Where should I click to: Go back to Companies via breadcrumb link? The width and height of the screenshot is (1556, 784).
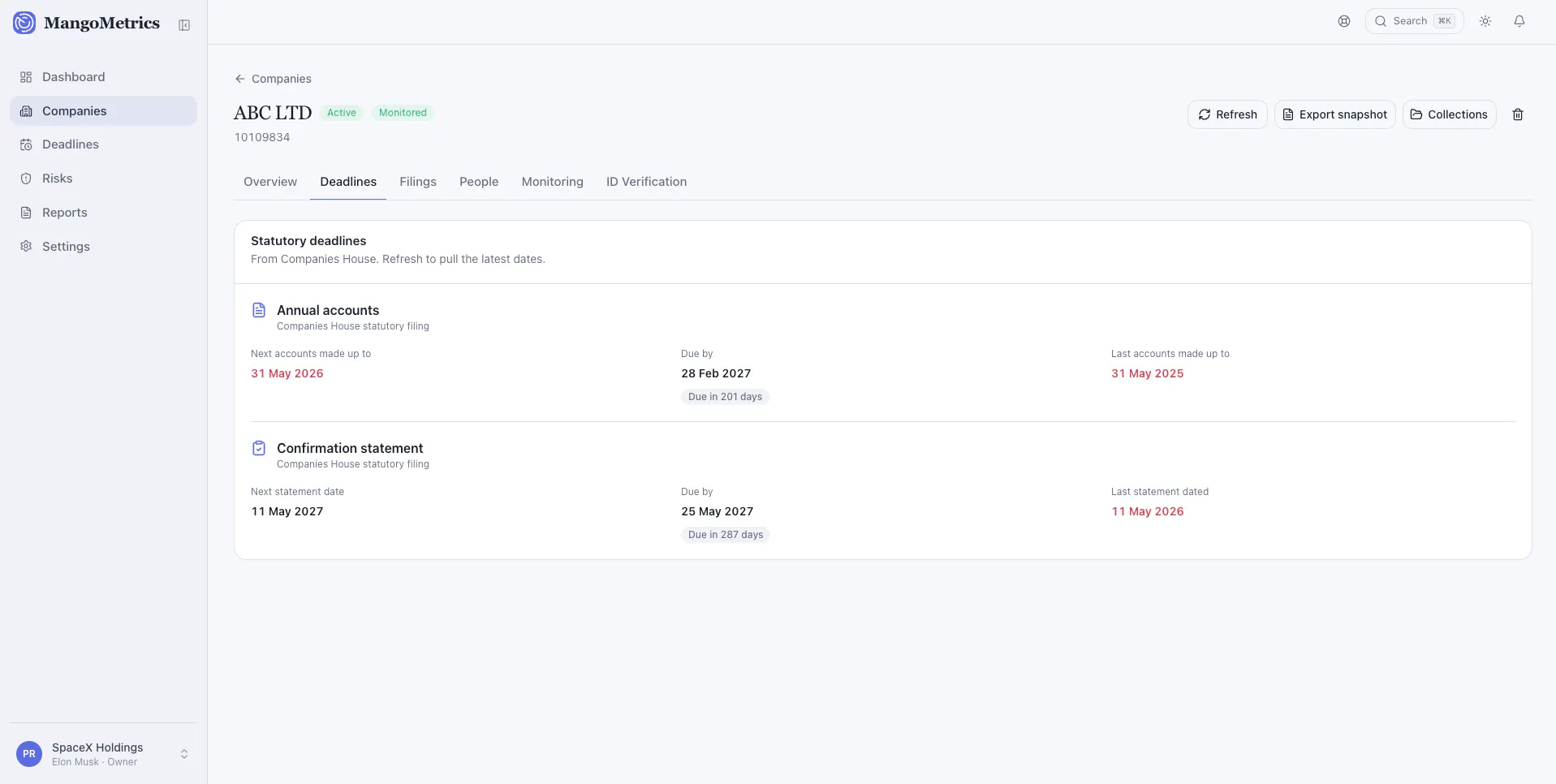click(273, 79)
